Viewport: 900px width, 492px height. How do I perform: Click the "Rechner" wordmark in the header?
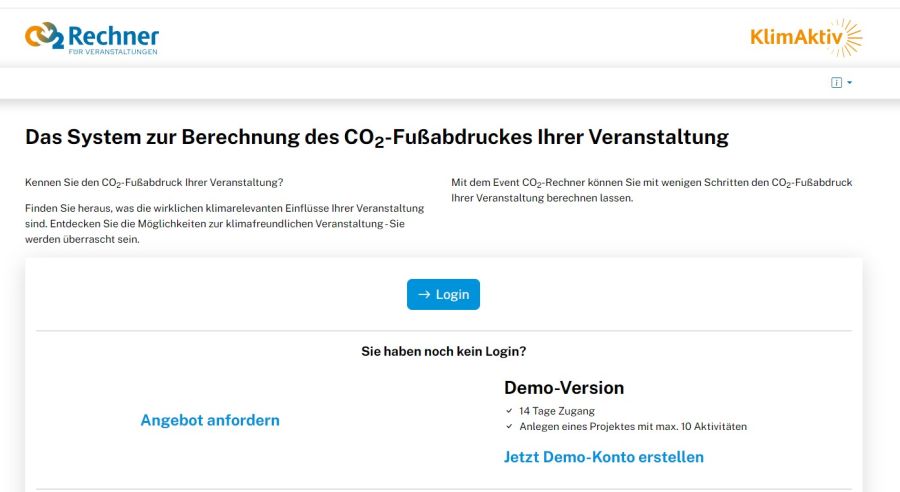pos(113,35)
